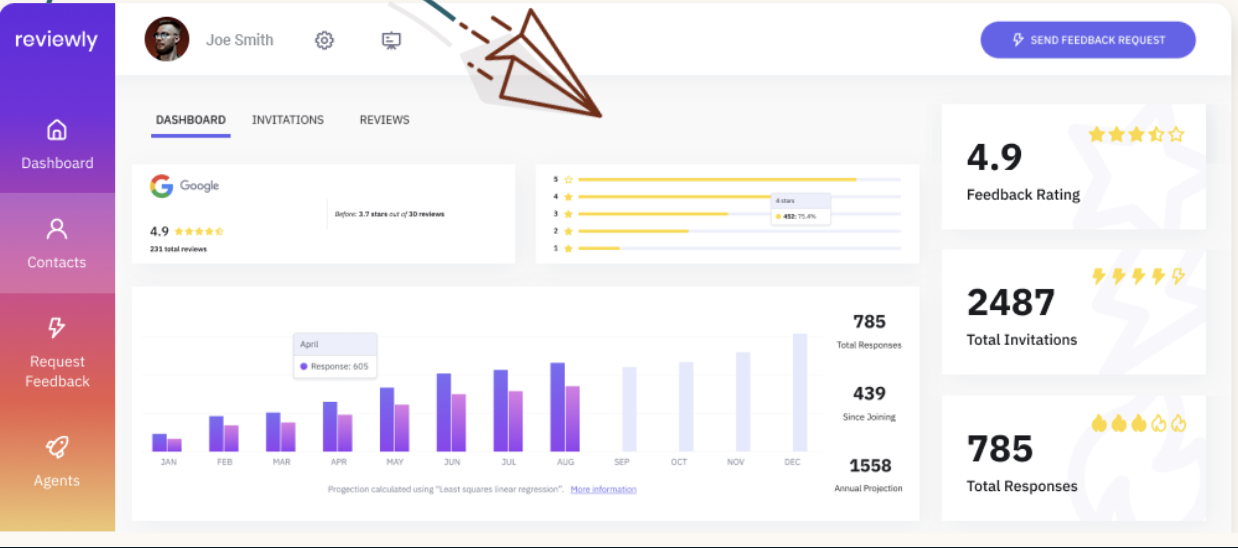
Task: Click the presentation screen icon in header
Action: click(391, 40)
